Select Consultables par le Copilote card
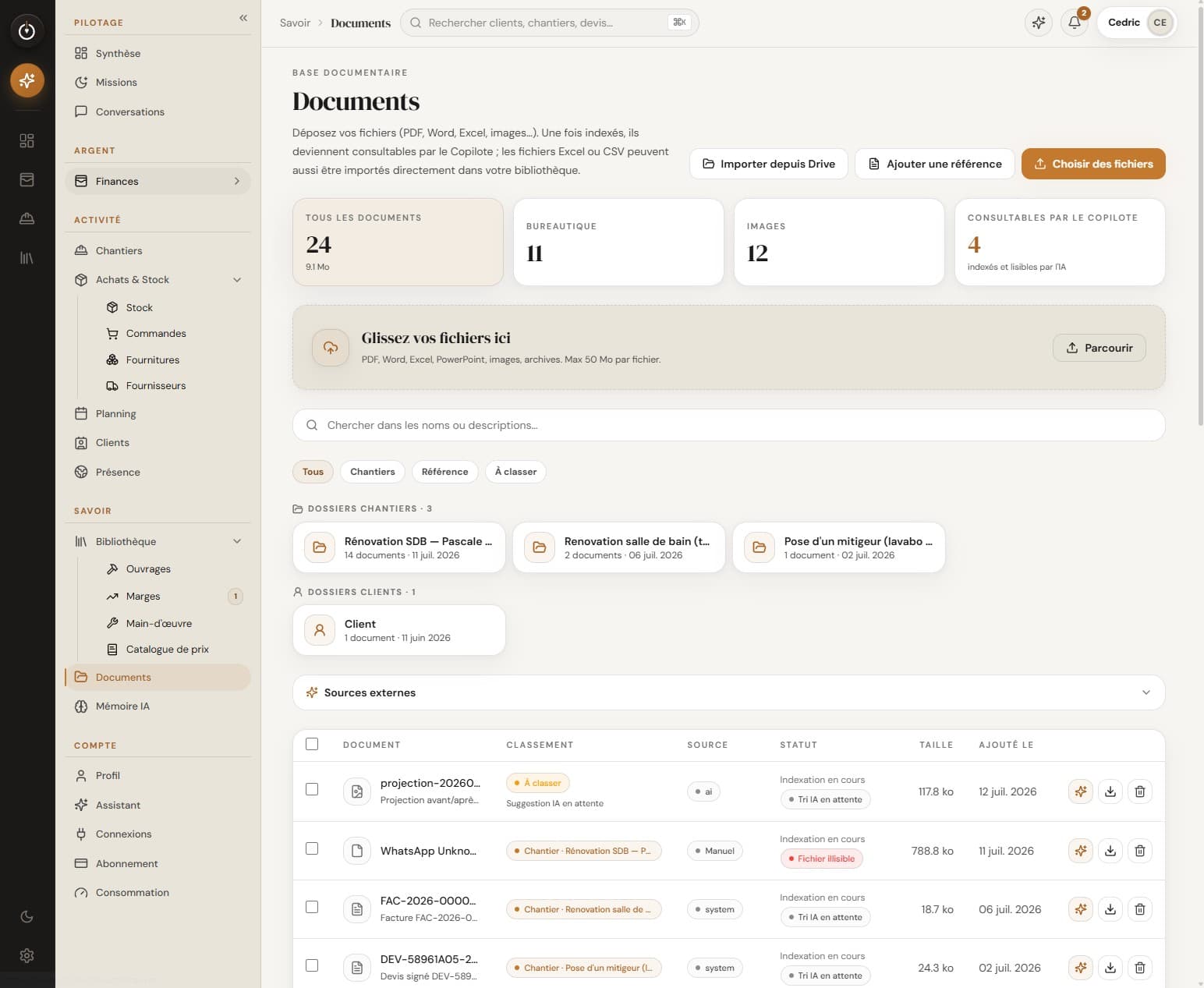Image resolution: width=1204 pixels, height=988 pixels. tap(1060, 242)
